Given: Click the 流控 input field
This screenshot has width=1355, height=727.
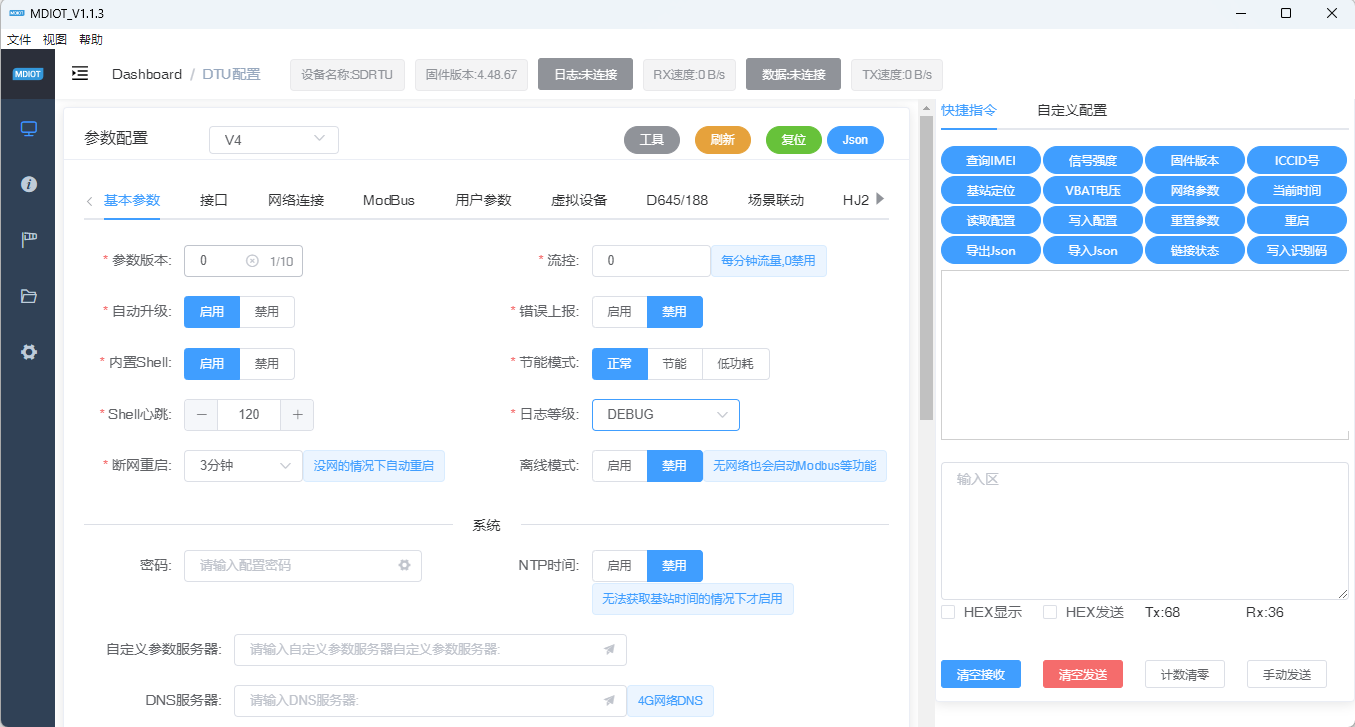Looking at the screenshot, I should (x=651, y=261).
